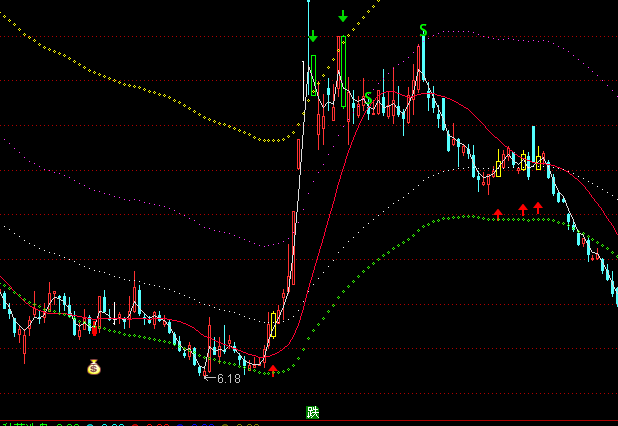Click the money bag icon below the candles

[93, 367]
